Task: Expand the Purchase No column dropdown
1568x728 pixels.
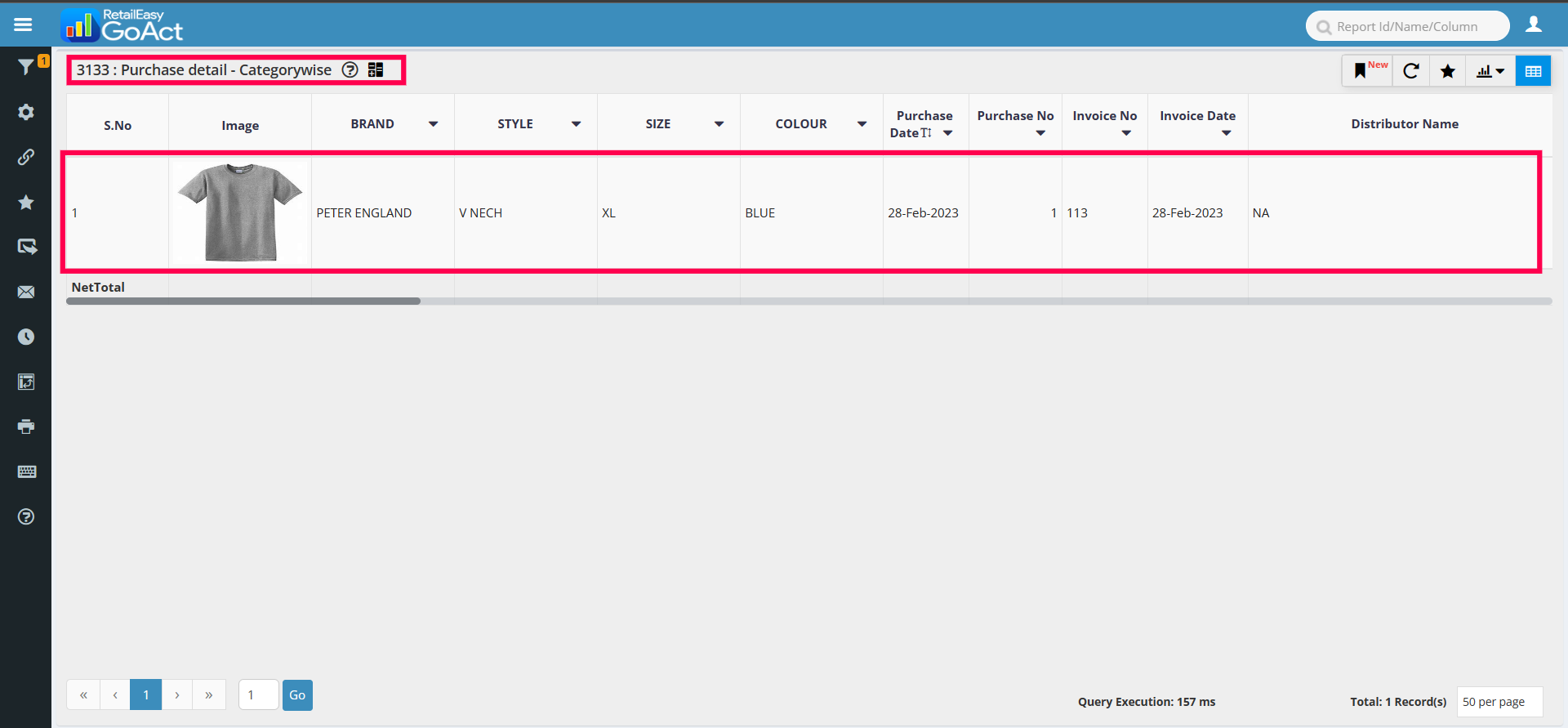Action: pyautogui.click(x=1040, y=133)
